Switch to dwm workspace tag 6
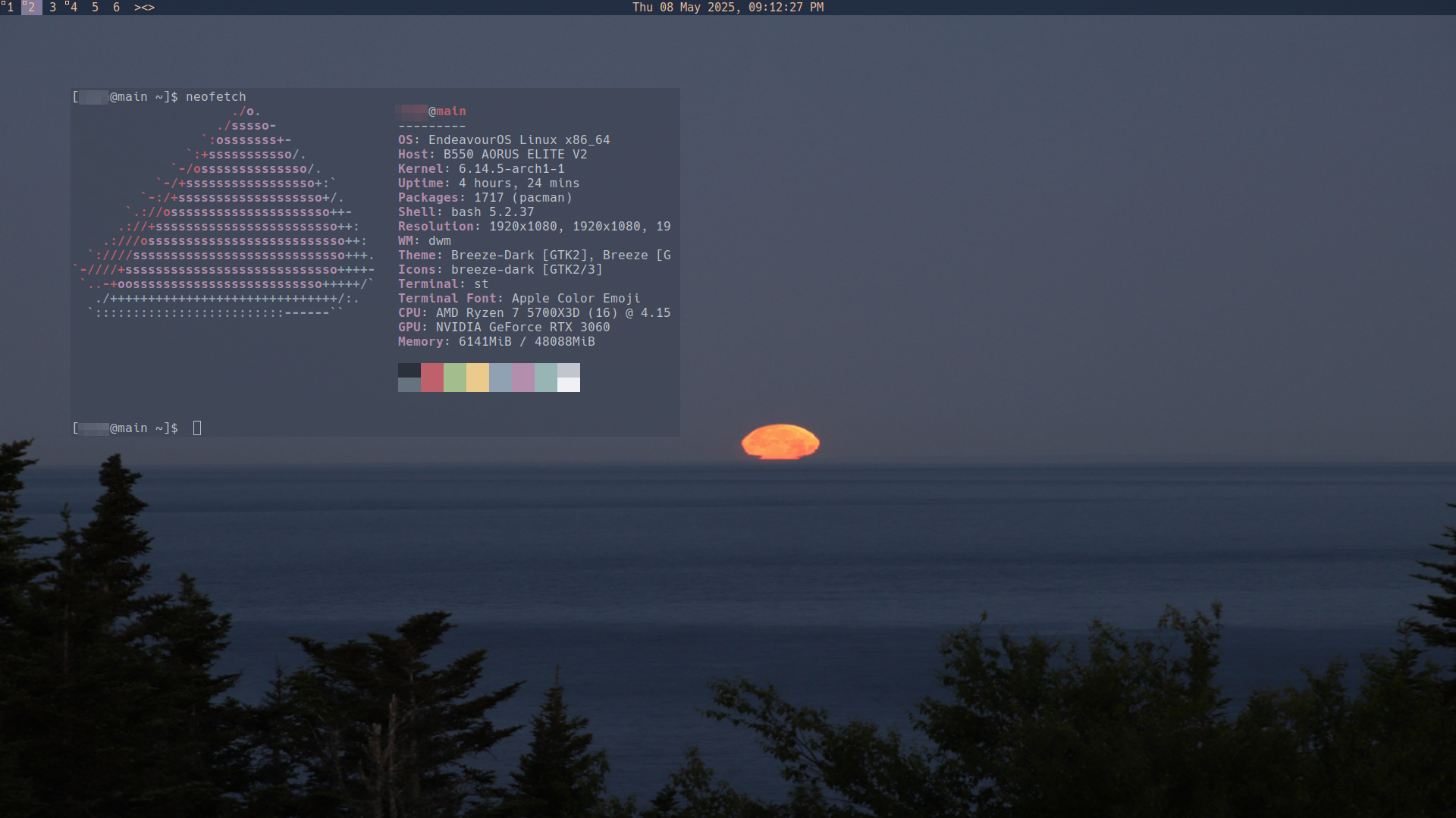Screen dimensions: 1456x818 [x=116, y=8]
